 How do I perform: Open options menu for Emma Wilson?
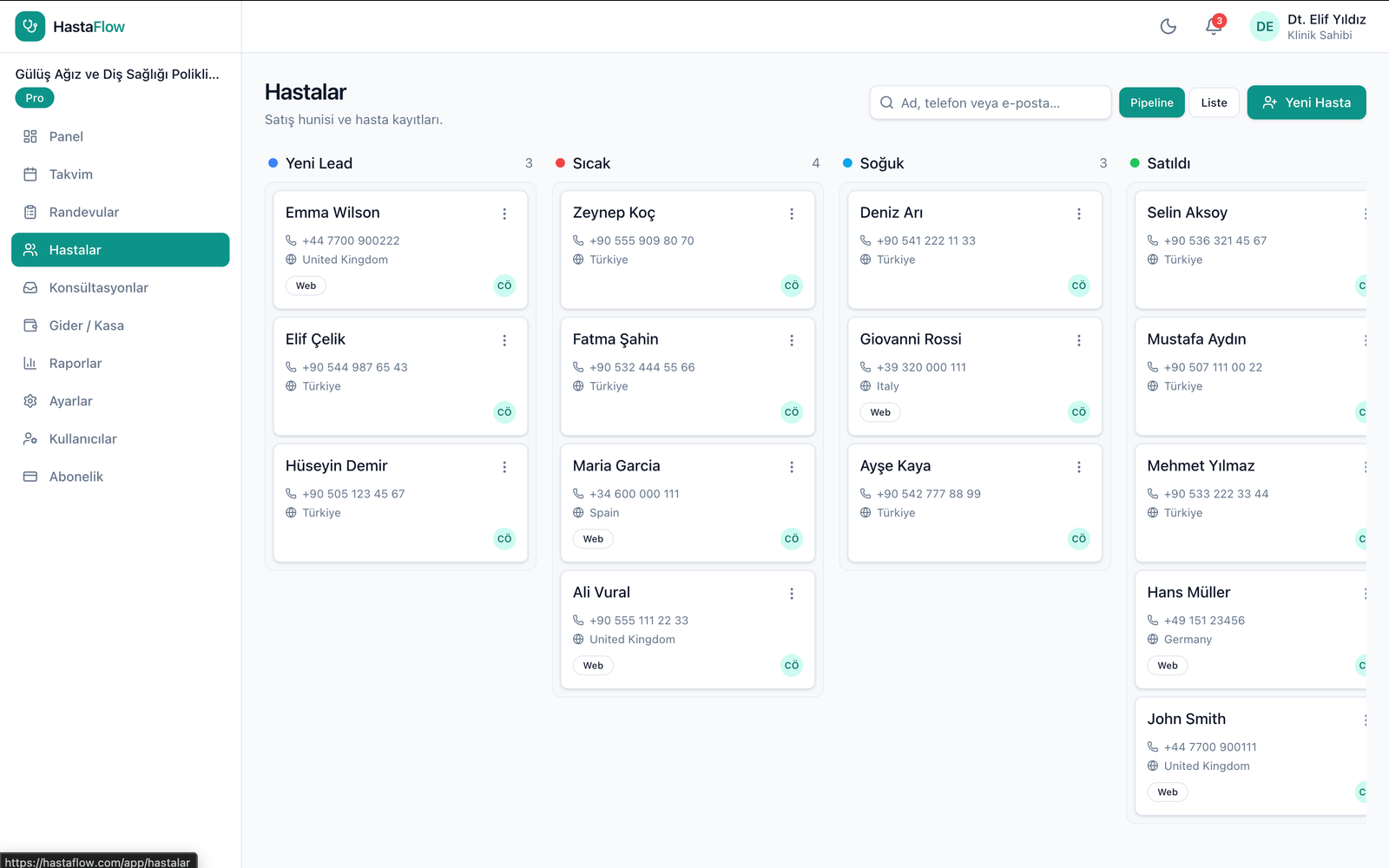coord(504,214)
